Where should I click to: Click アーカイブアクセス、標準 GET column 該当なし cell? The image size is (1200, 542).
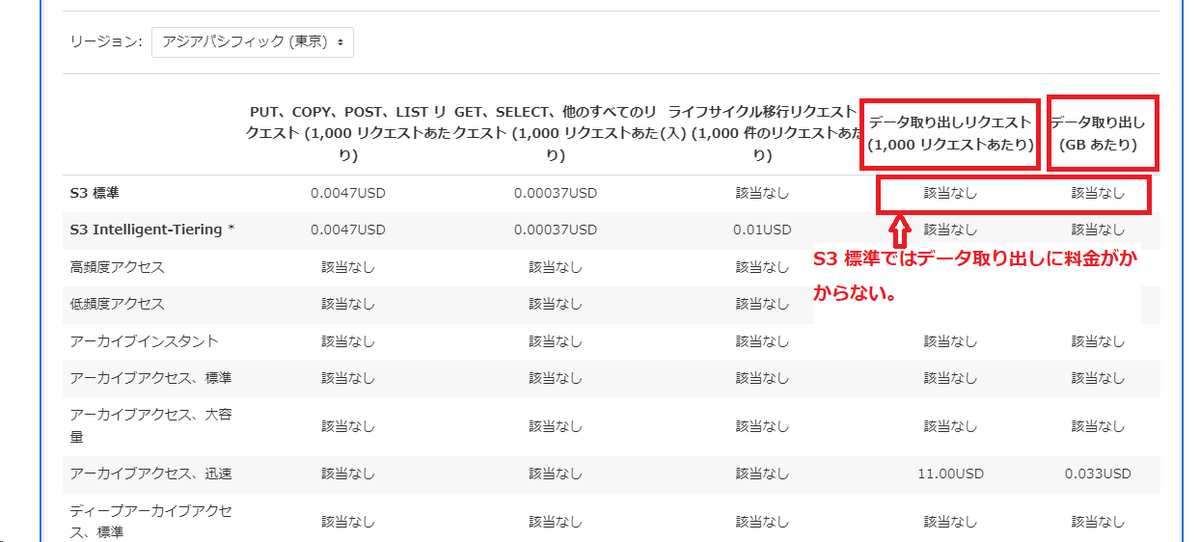[x=555, y=378]
